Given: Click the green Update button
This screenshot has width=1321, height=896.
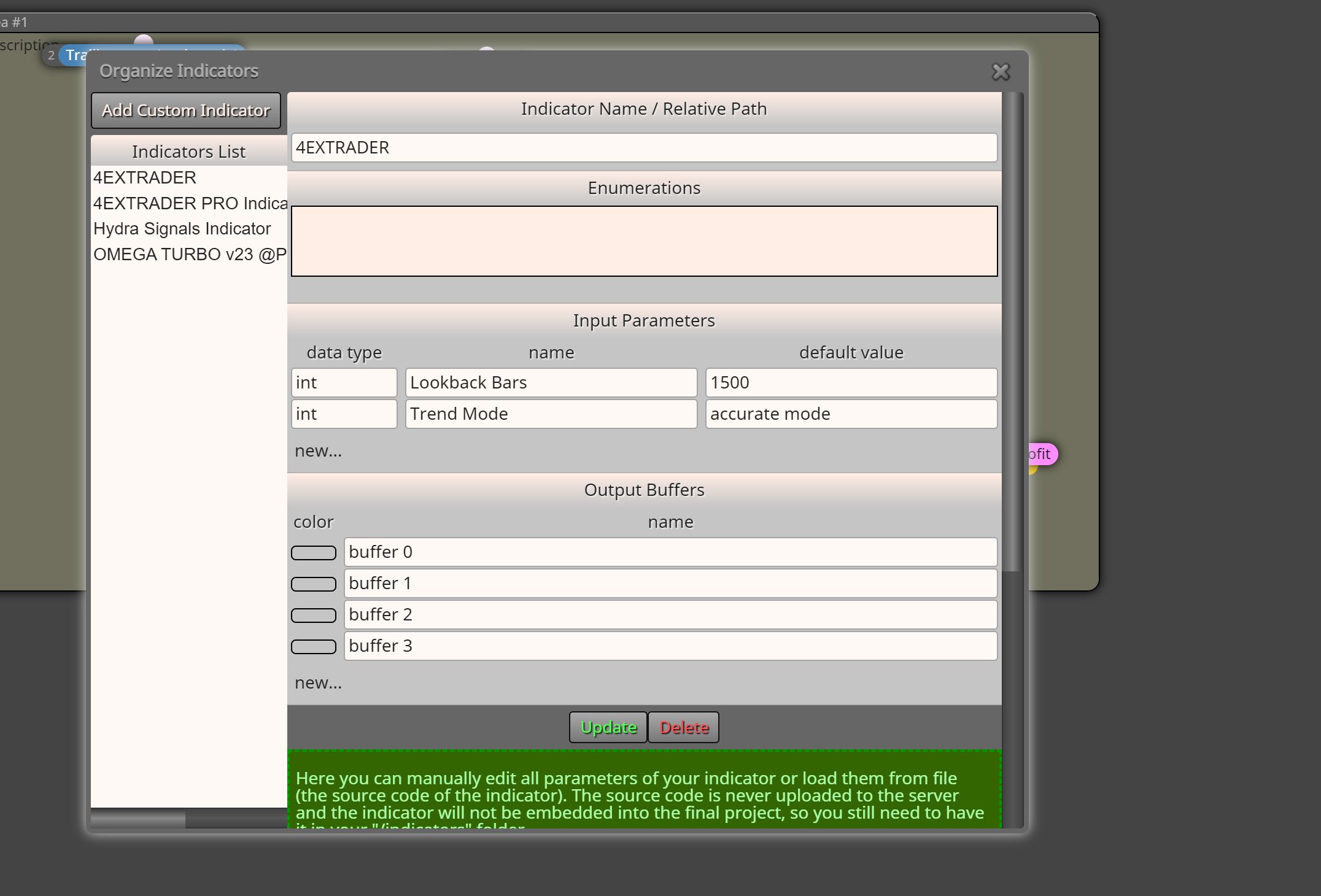Looking at the screenshot, I should click(x=608, y=727).
